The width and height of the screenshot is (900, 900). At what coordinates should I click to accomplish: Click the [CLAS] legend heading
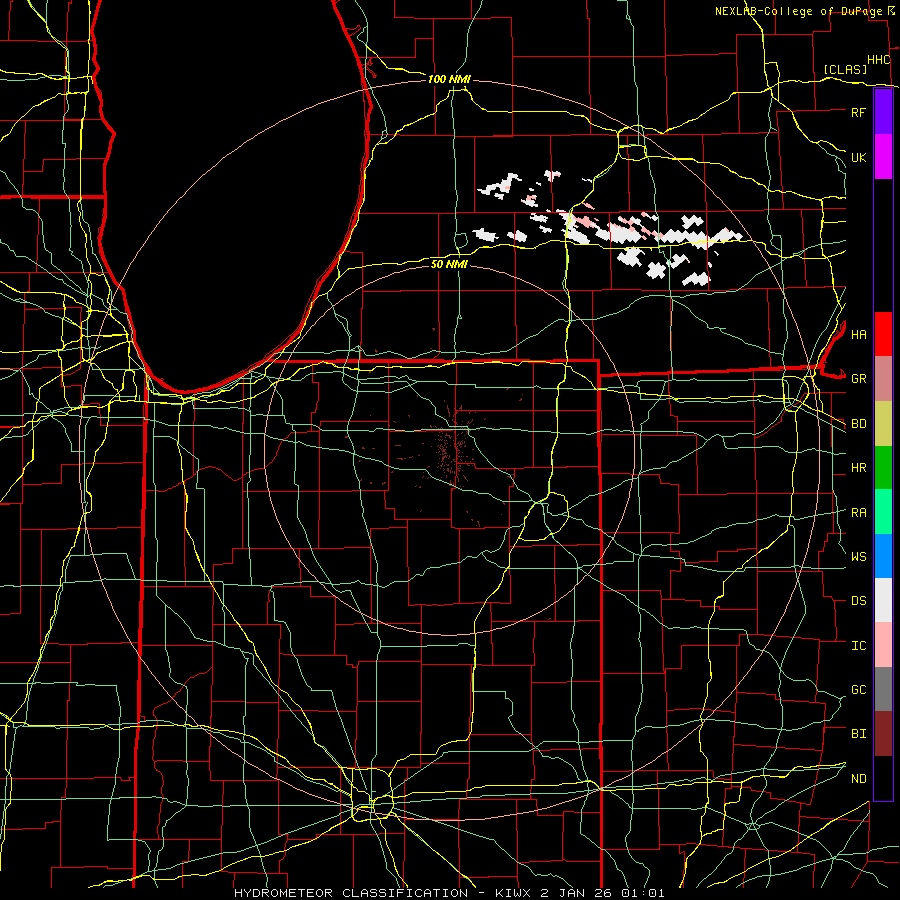[845, 69]
